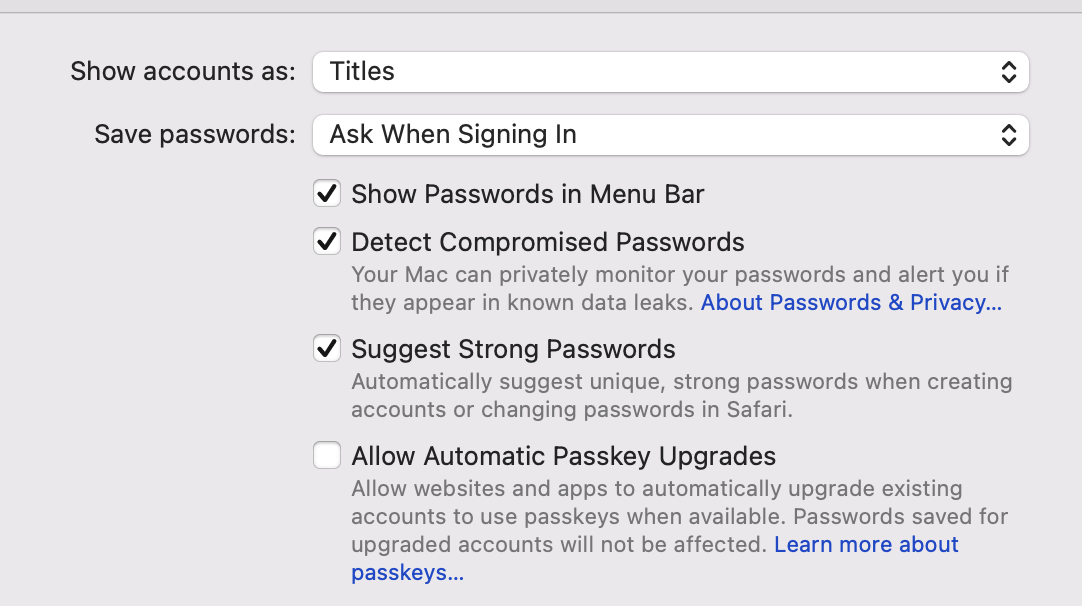Follow the Learn more about passkeys link

866,544
